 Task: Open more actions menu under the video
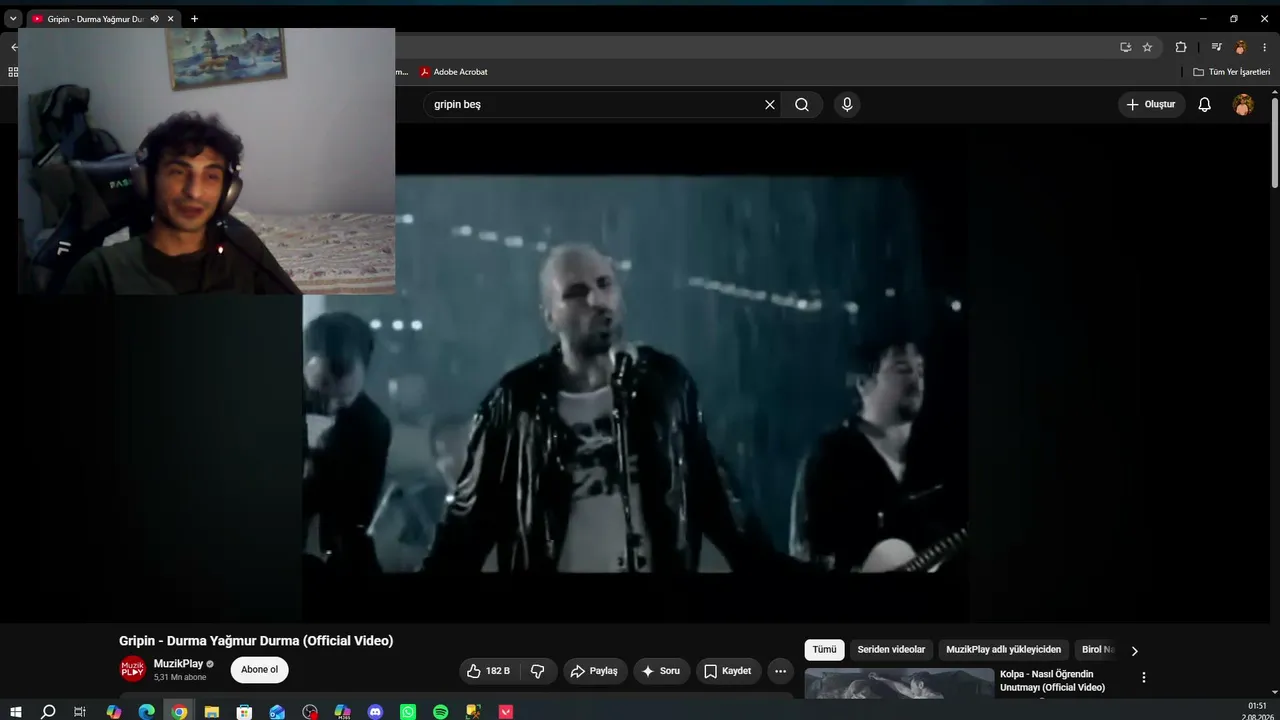[x=781, y=671]
